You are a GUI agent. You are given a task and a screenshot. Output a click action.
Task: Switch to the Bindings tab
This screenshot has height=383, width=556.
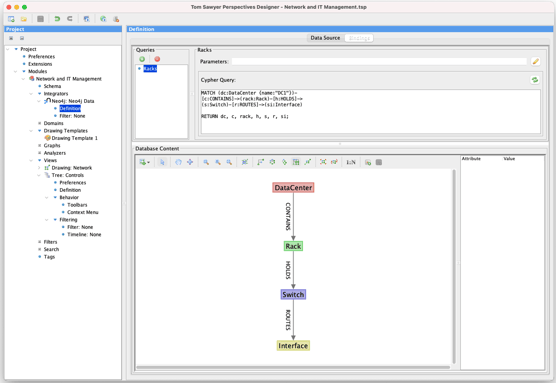tap(359, 38)
